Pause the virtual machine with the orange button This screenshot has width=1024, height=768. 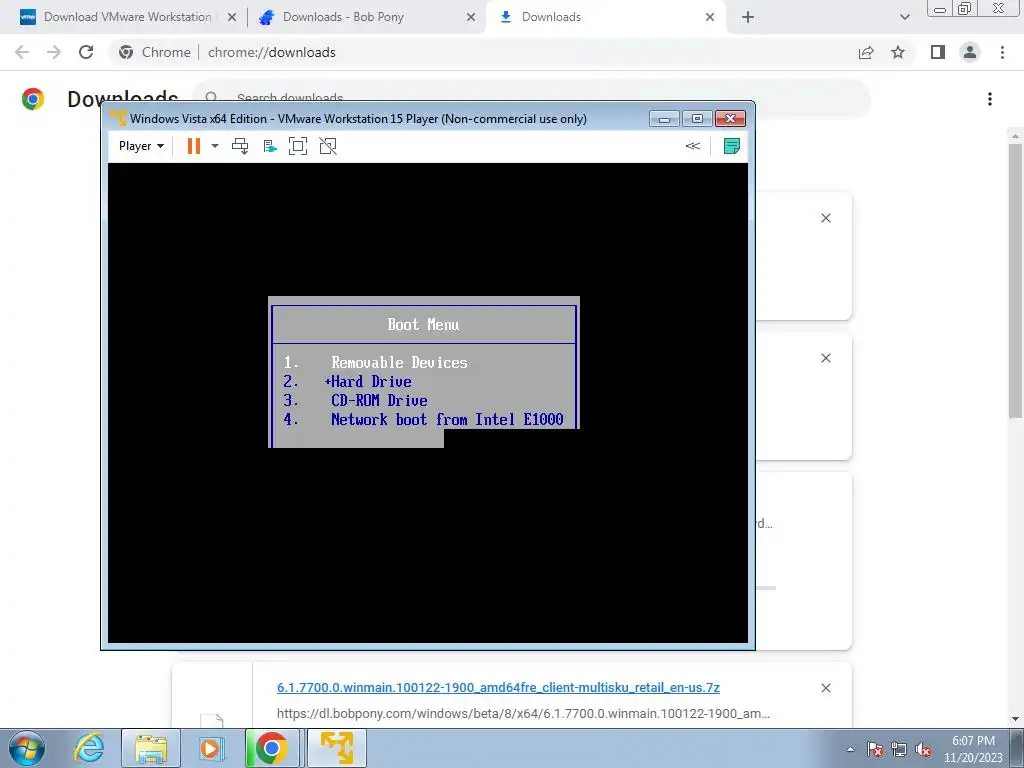point(193,146)
